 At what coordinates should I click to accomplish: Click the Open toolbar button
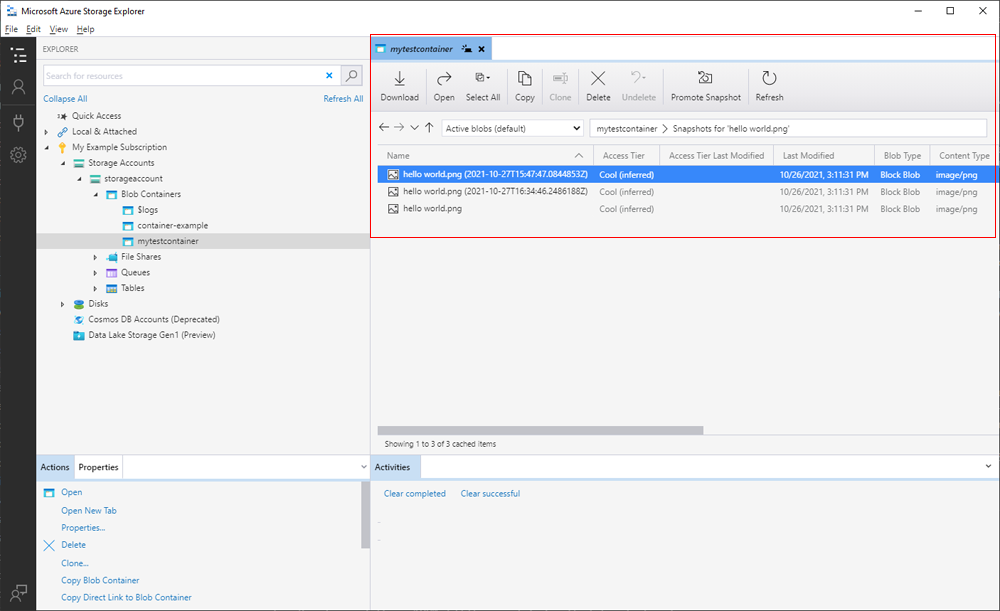(x=444, y=85)
